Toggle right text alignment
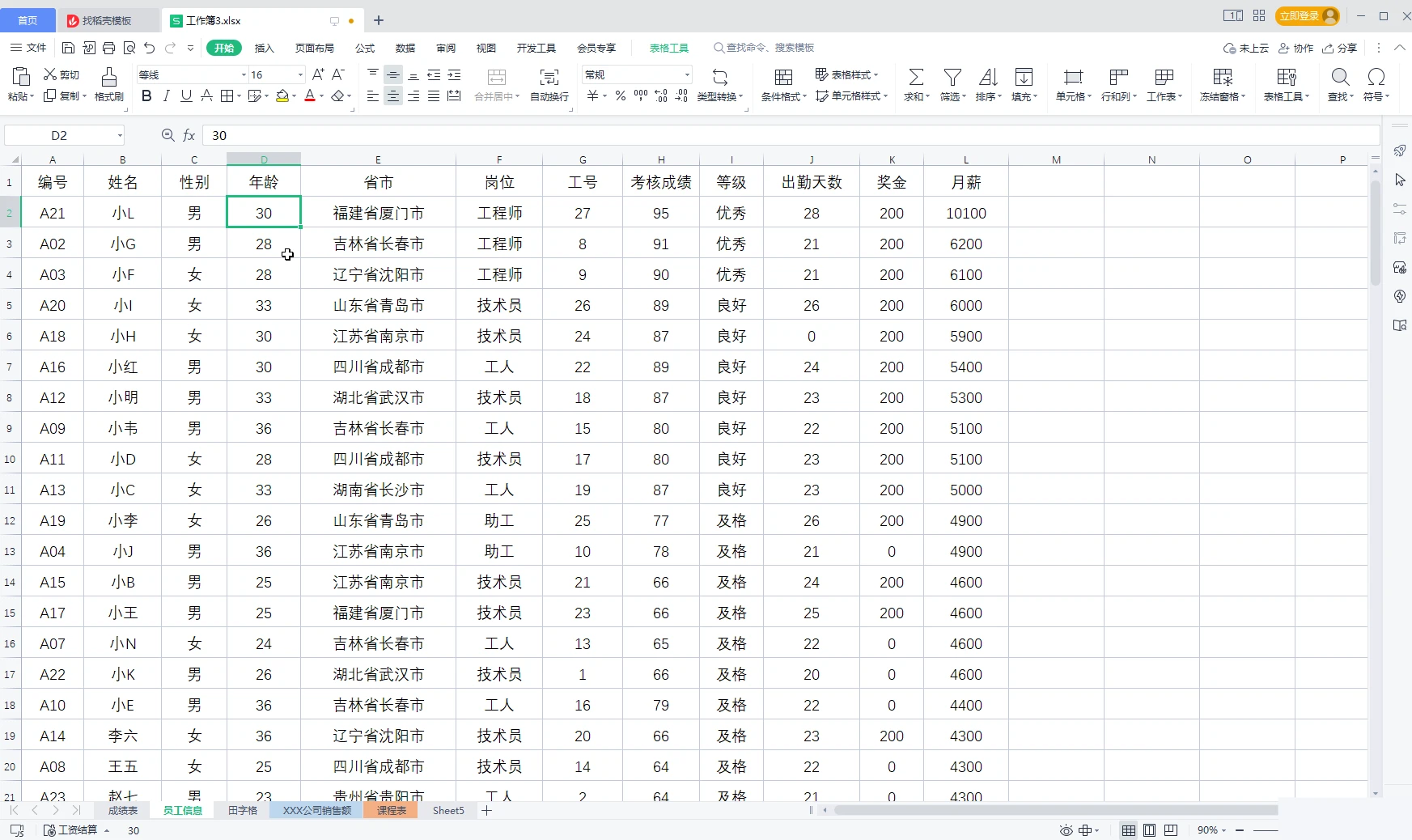The height and width of the screenshot is (840, 1412). click(413, 96)
